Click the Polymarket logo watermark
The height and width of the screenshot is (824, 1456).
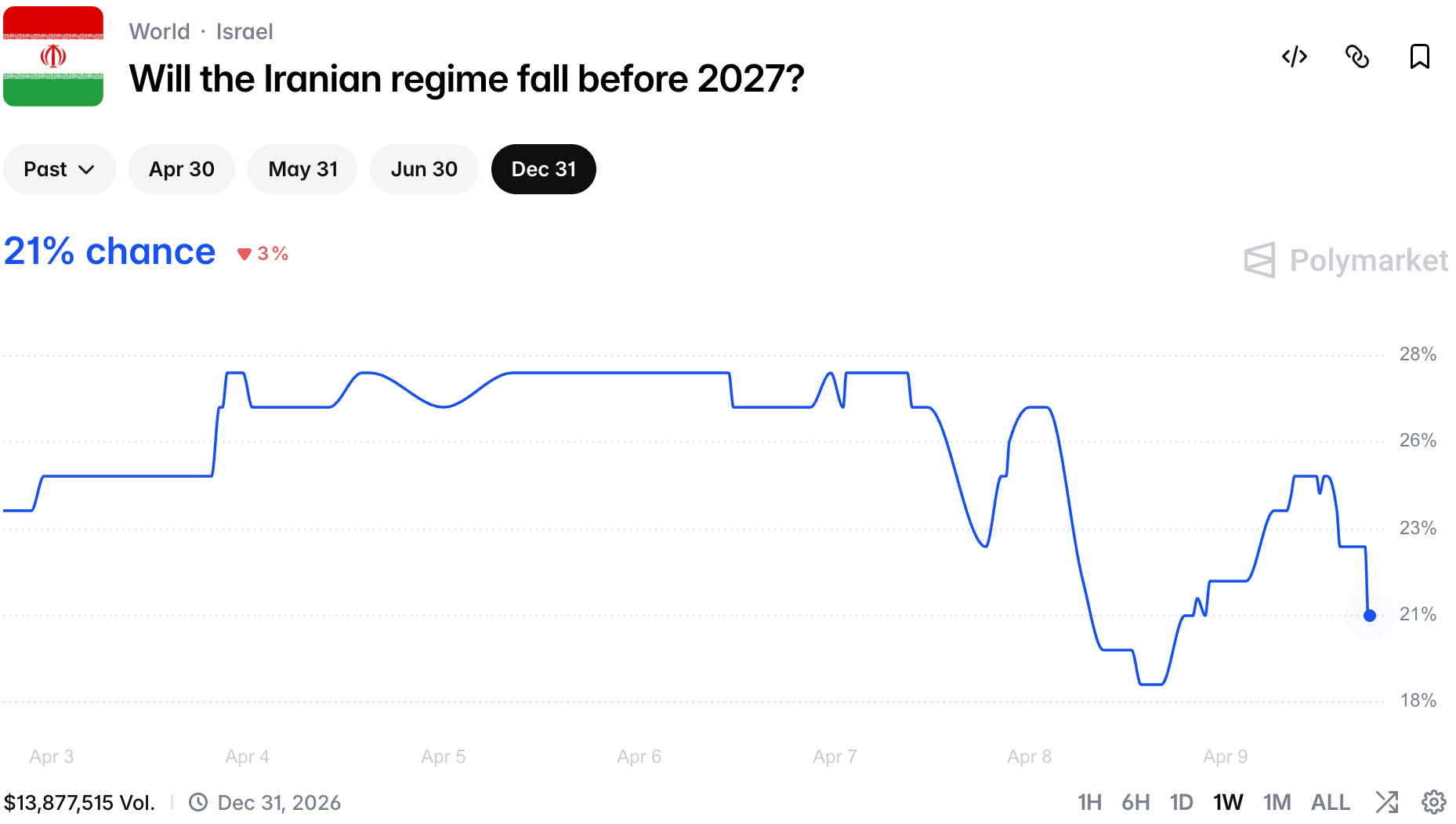[x=1346, y=260]
